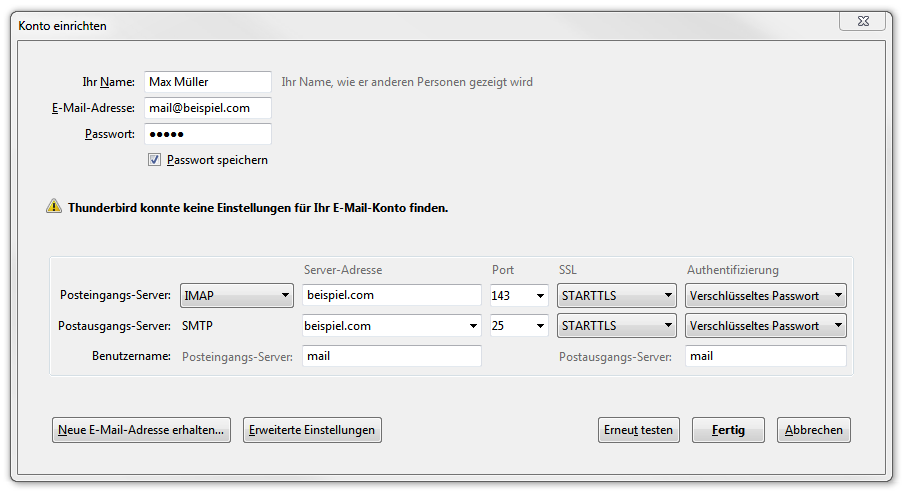Select the Posteingangs-Server username field

coord(391,356)
